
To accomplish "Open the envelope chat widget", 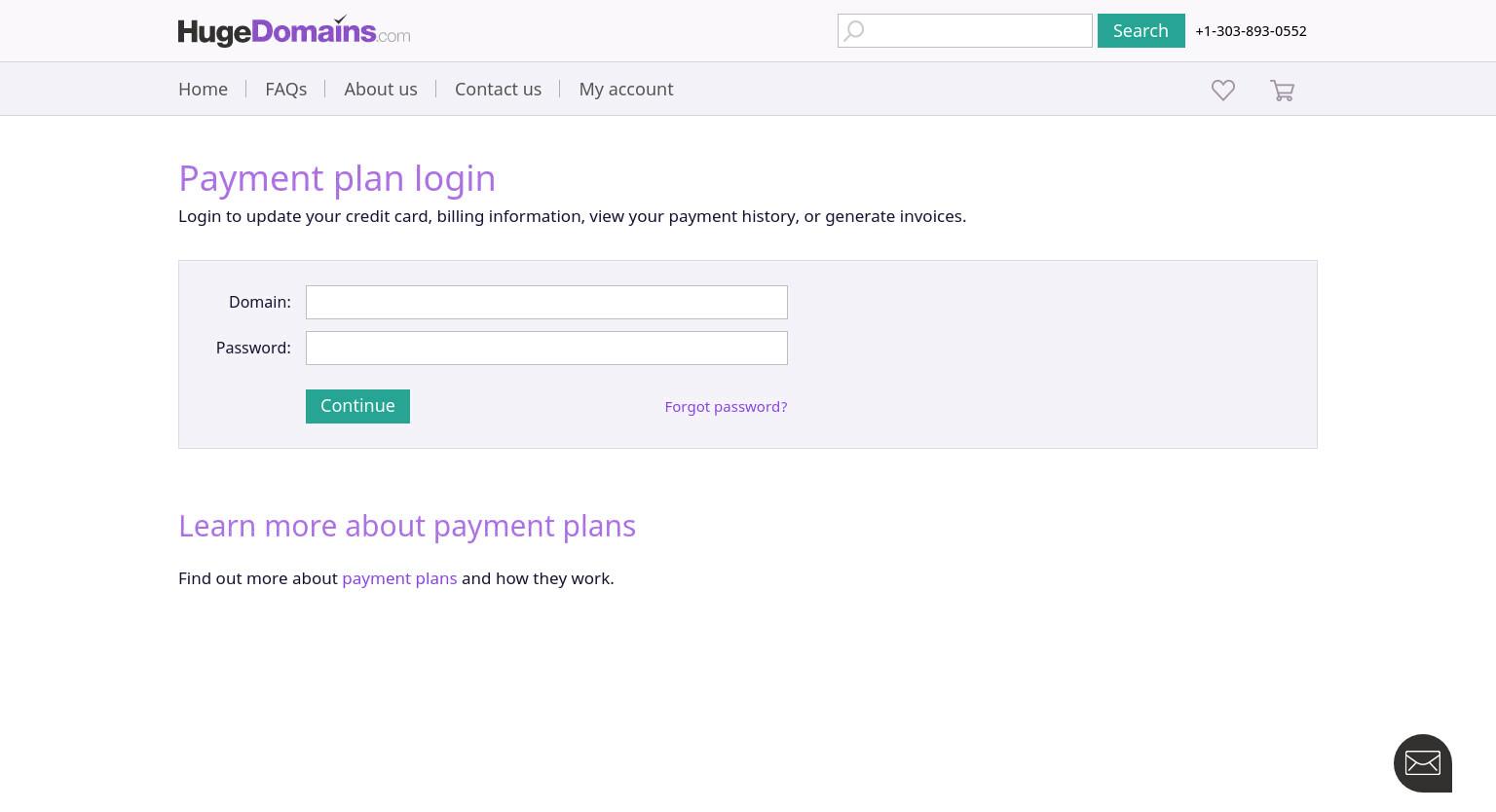I will click(1423, 763).
